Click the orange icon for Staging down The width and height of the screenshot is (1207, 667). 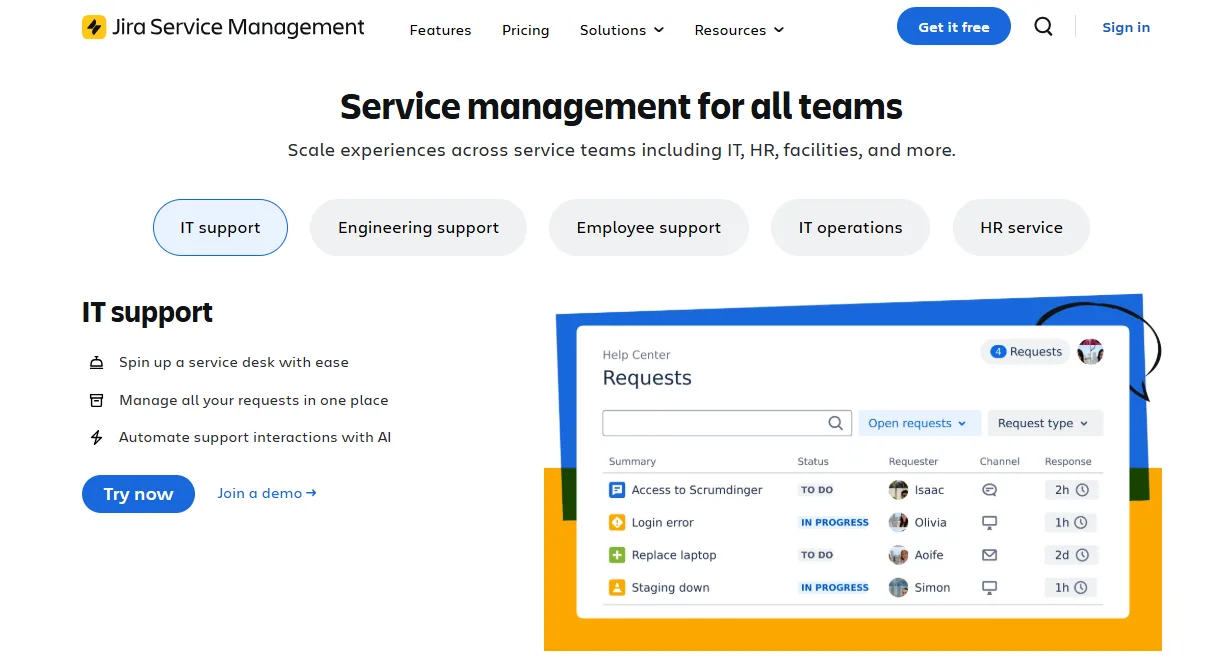[x=617, y=587]
